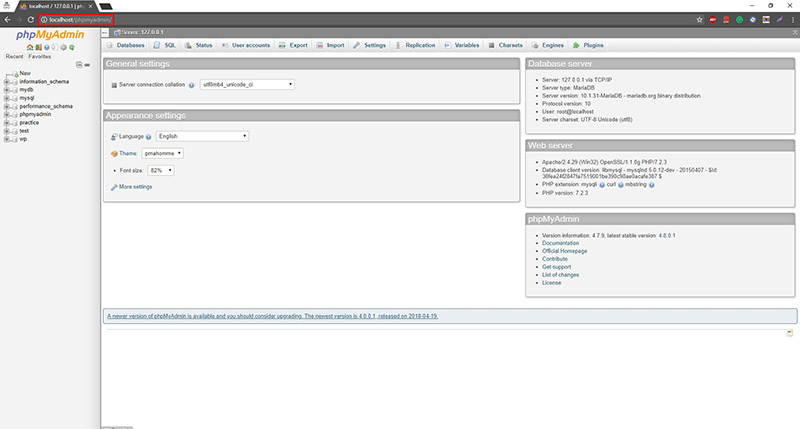This screenshot has height=429, width=800.
Task: Click the Get support link
Action: point(556,267)
